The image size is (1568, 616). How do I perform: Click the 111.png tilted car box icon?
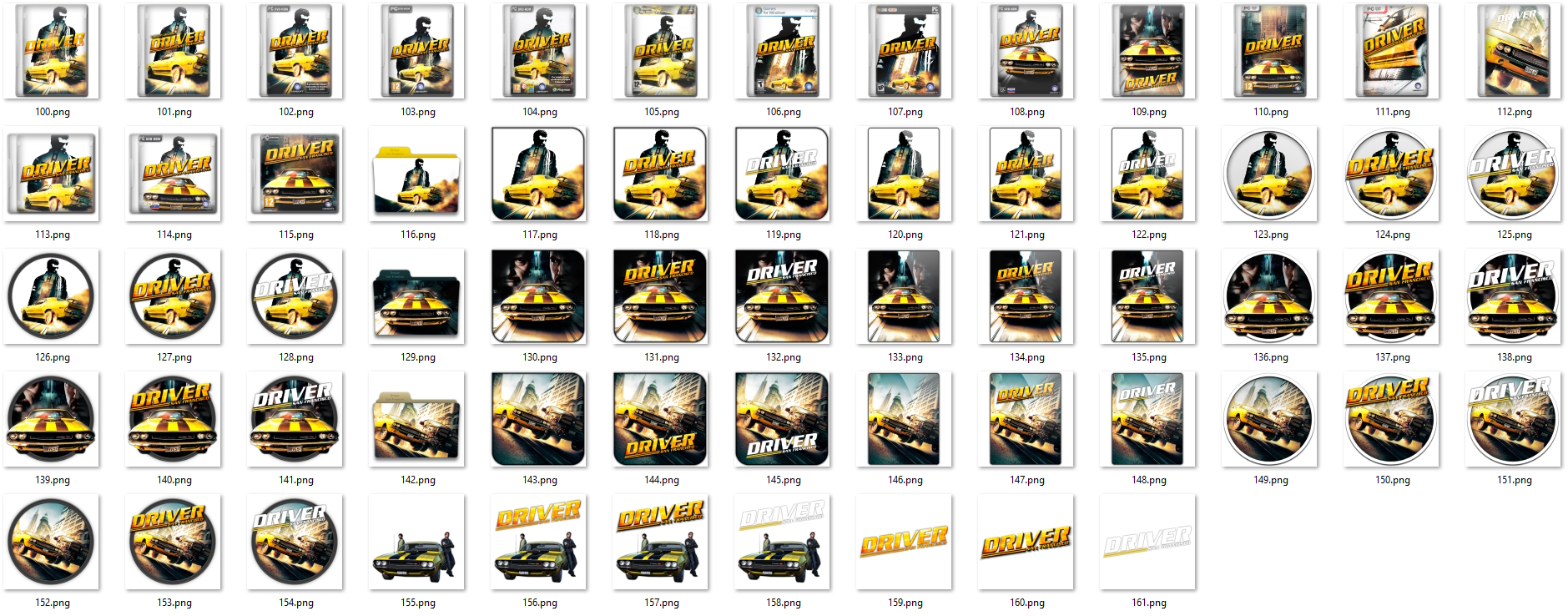1392,51
